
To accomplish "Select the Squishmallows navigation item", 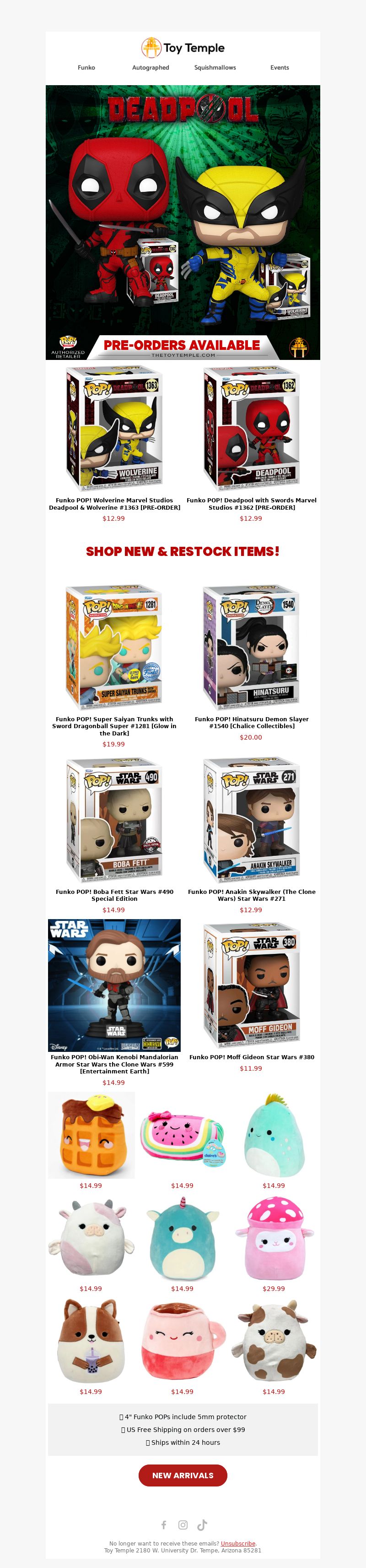I will 215,68.
